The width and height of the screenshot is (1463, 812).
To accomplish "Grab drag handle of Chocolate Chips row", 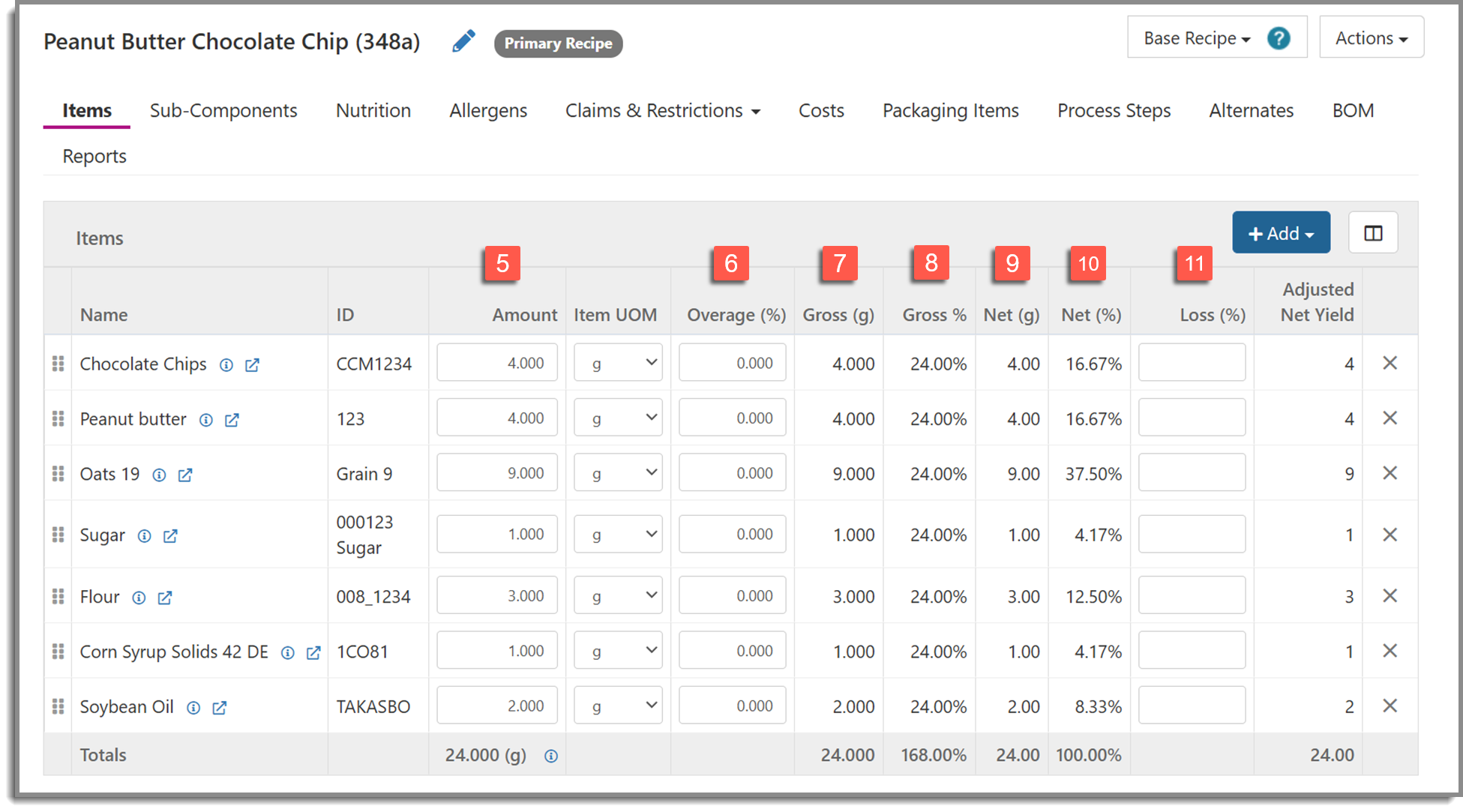I will click(58, 364).
